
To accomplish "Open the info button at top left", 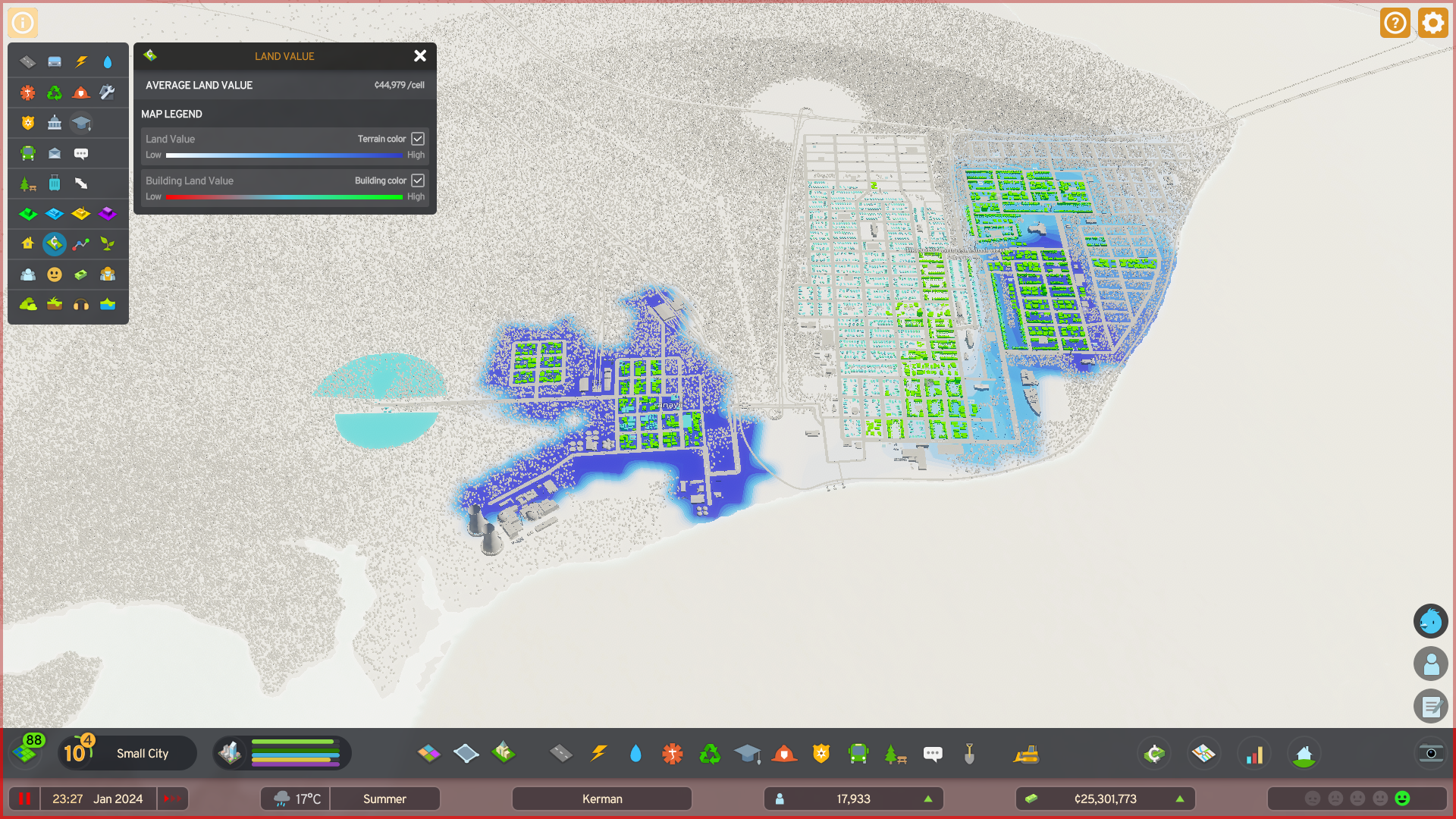I will [x=23, y=23].
